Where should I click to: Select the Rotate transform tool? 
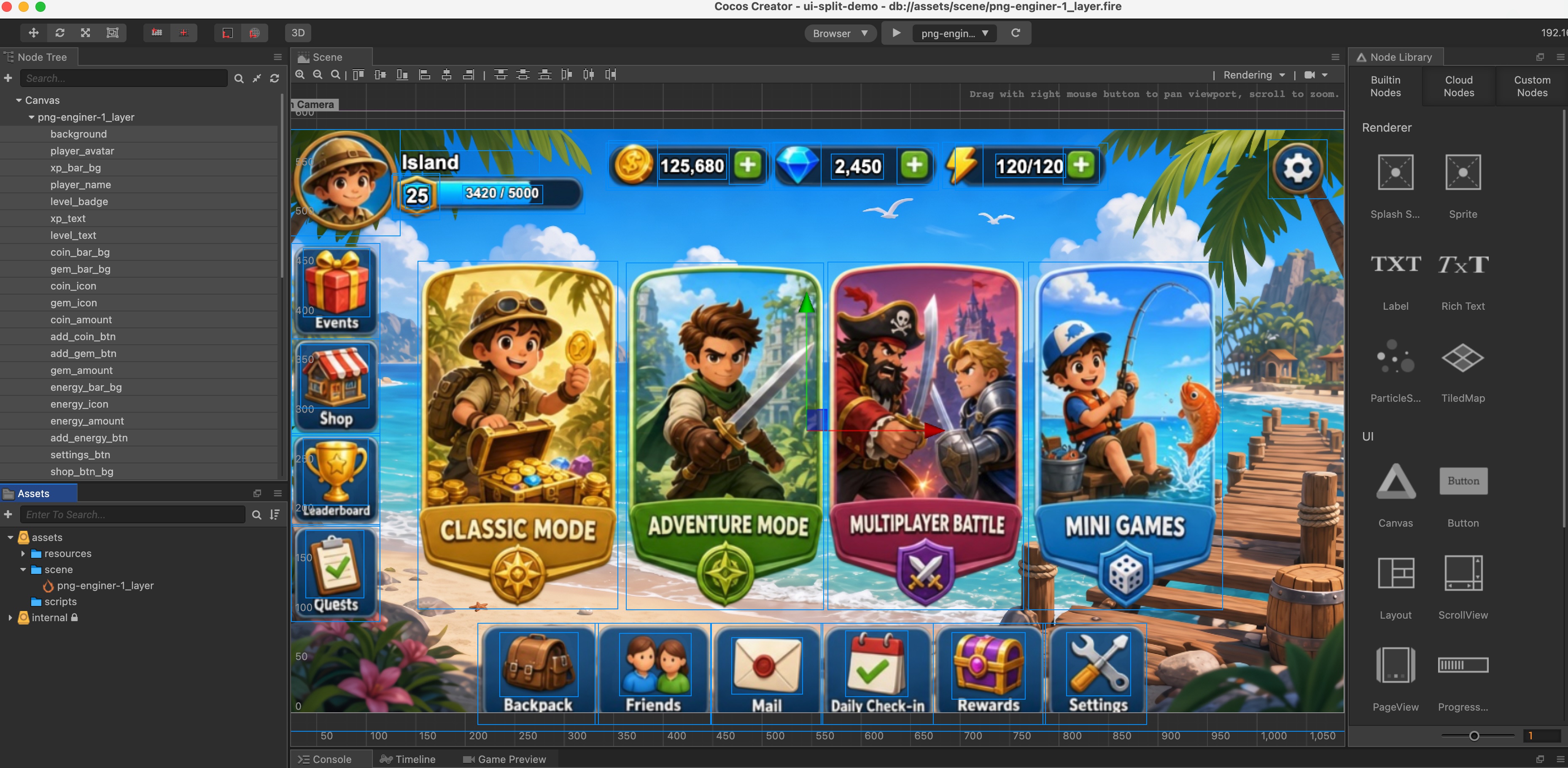click(x=59, y=33)
